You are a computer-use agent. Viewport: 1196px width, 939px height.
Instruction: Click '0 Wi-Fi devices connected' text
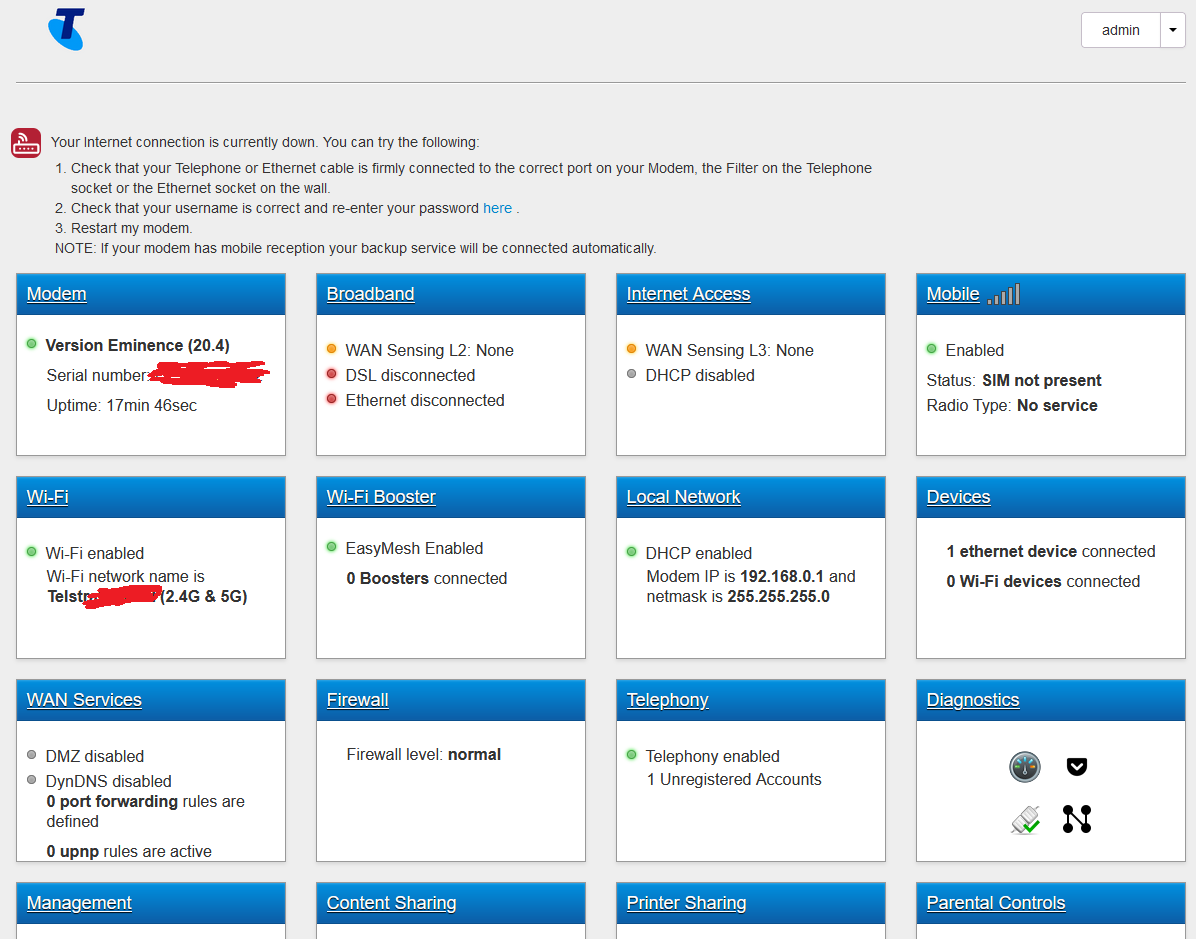point(1043,581)
